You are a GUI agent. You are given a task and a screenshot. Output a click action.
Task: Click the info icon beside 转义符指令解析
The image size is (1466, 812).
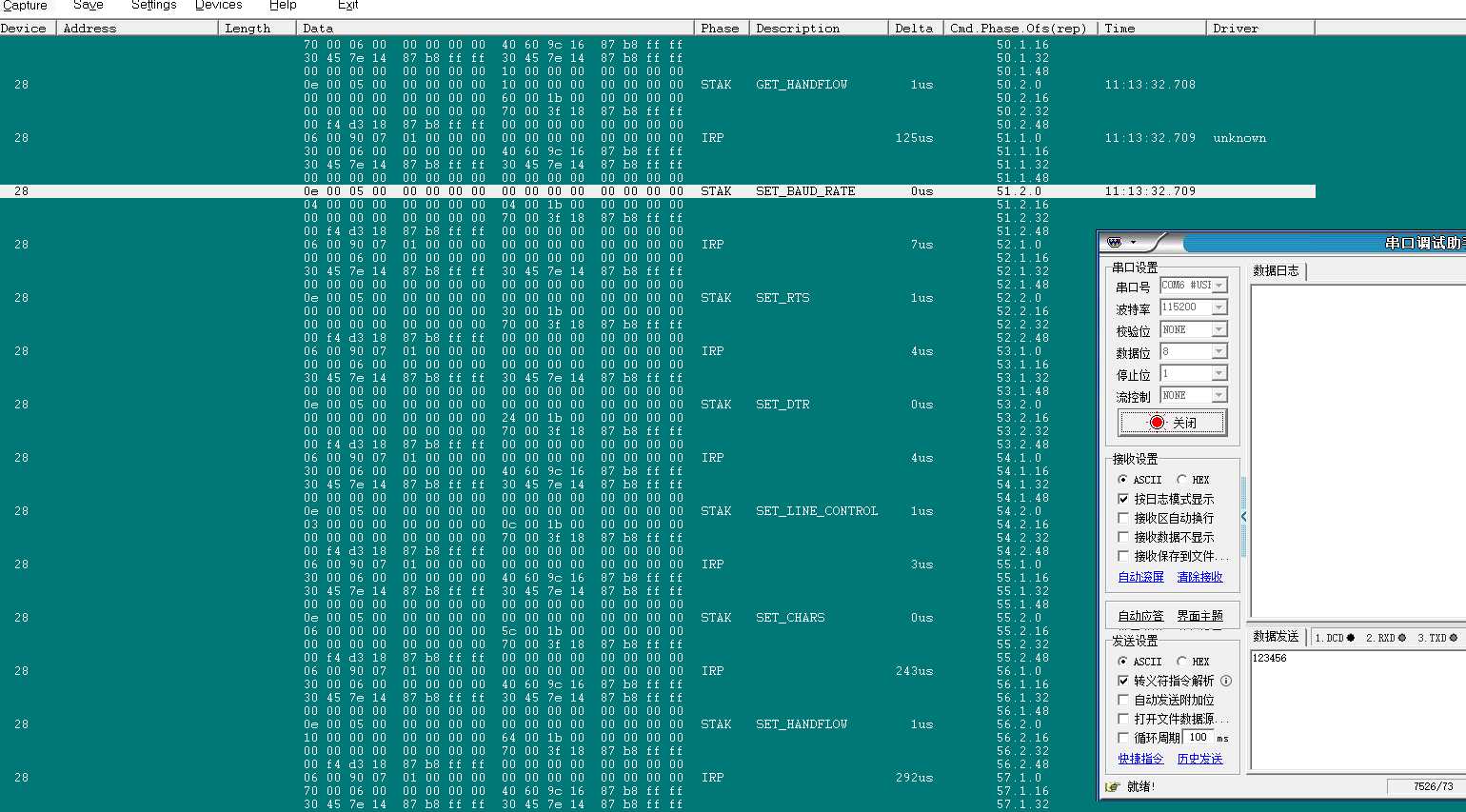[1226, 681]
